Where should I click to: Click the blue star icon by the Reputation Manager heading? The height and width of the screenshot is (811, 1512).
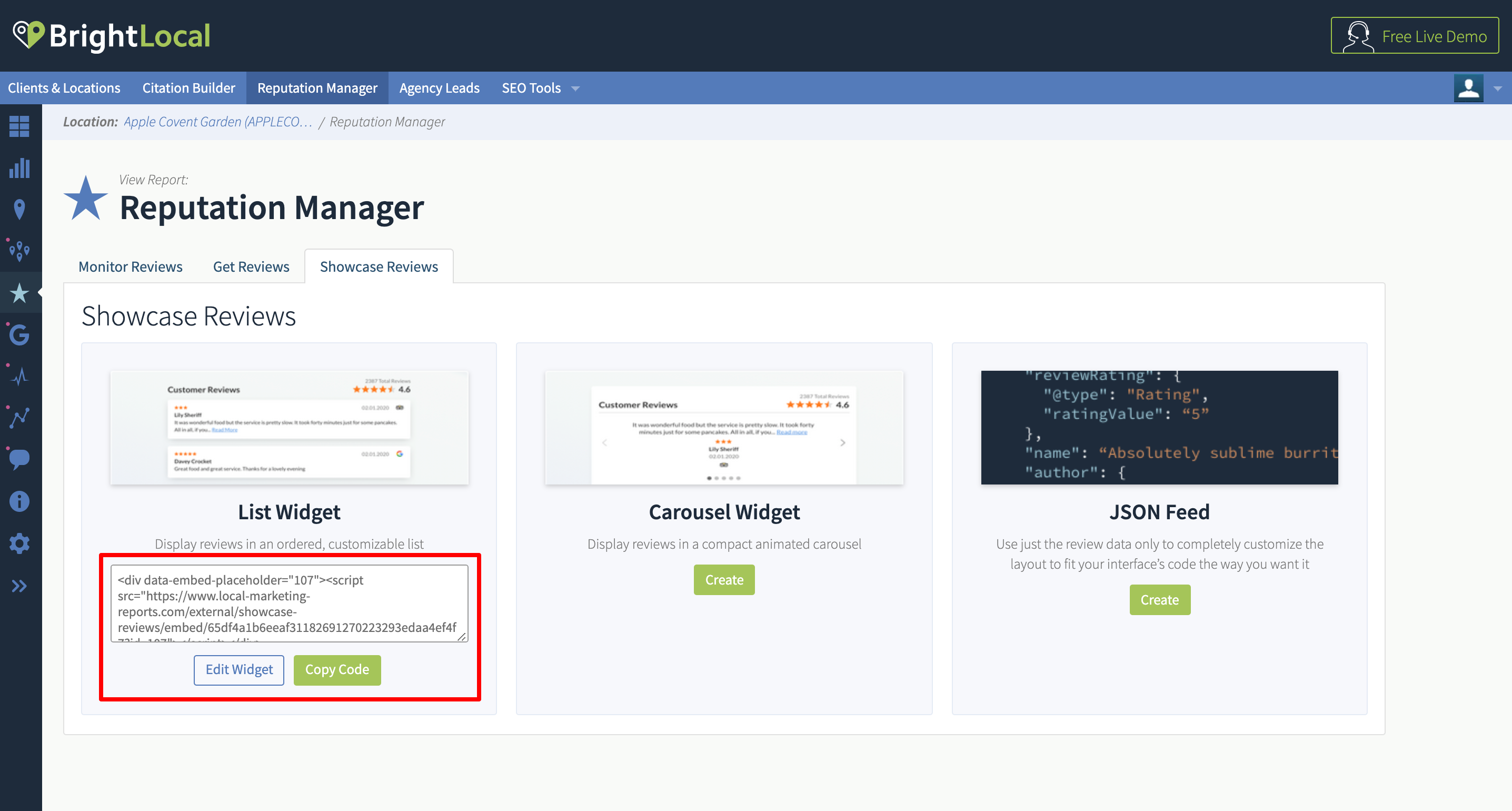tap(86, 199)
